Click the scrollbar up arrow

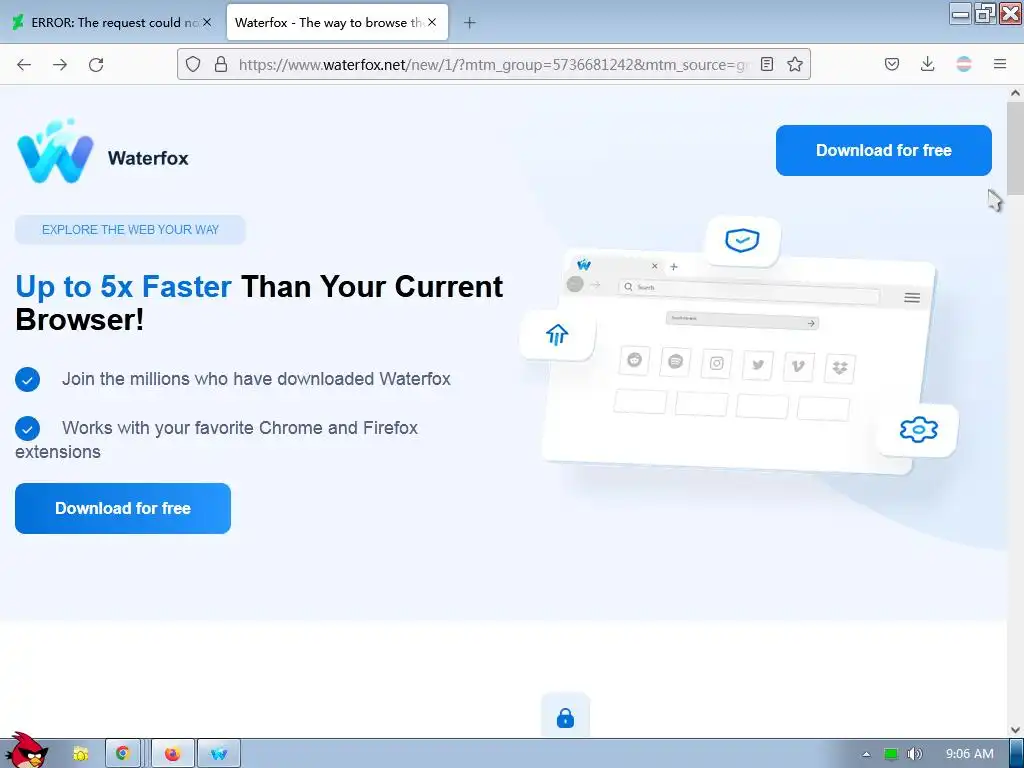[1015, 93]
